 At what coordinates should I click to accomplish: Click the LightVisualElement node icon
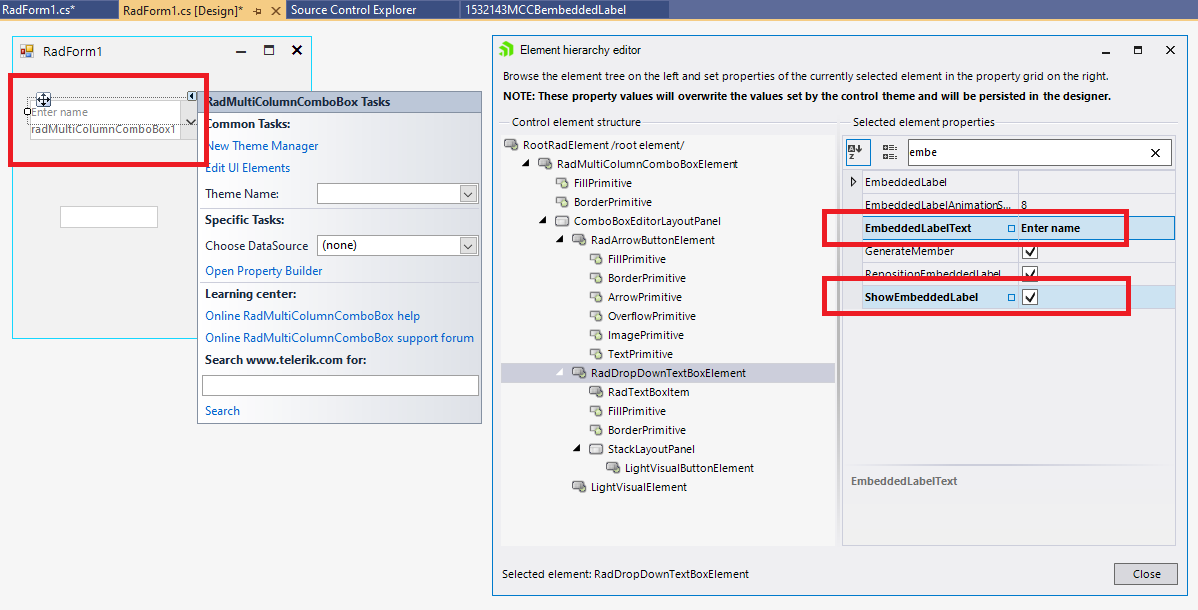pyautogui.click(x=578, y=487)
